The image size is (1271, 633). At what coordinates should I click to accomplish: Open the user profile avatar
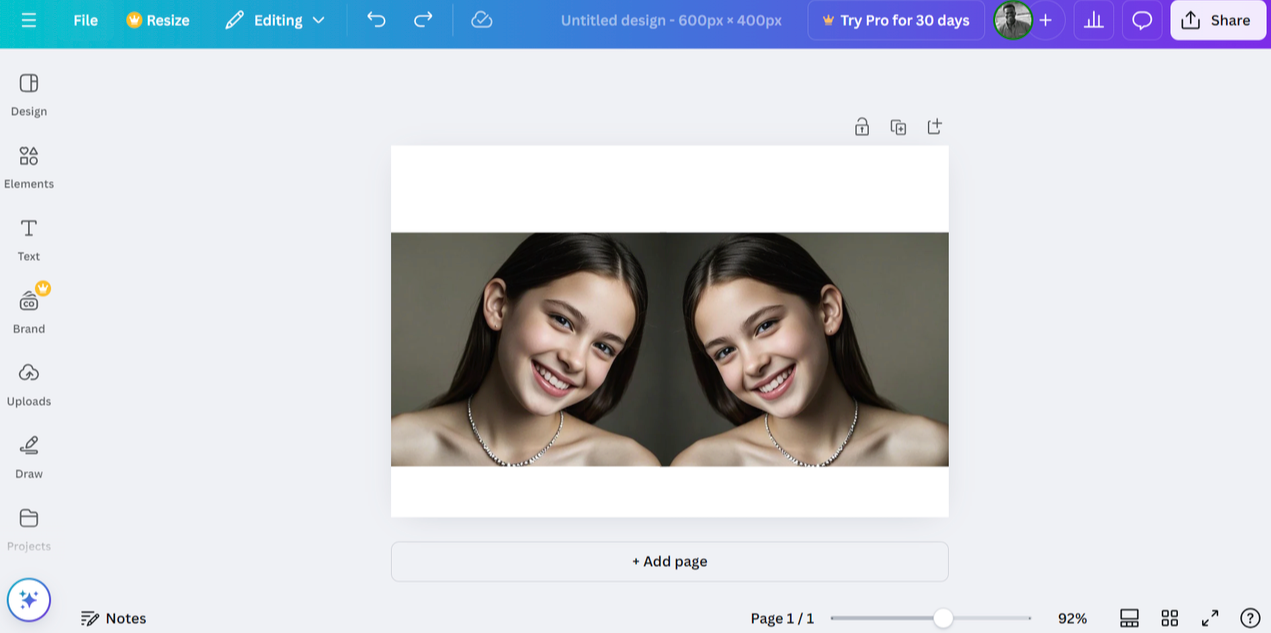tap(1013, 20)
